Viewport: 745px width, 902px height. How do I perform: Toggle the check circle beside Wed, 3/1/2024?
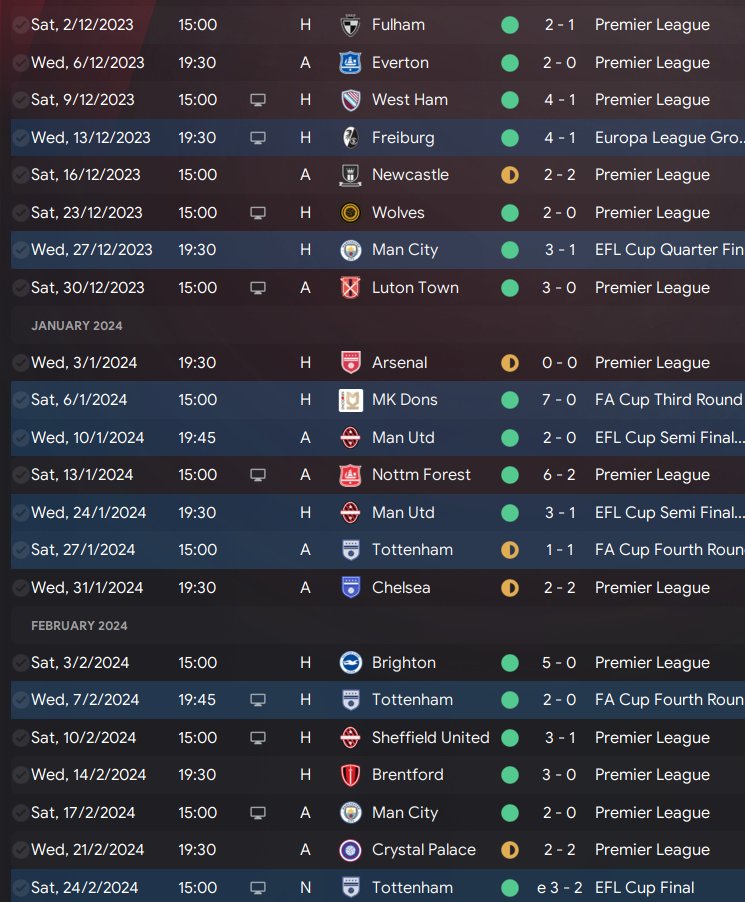pos(20,363)
